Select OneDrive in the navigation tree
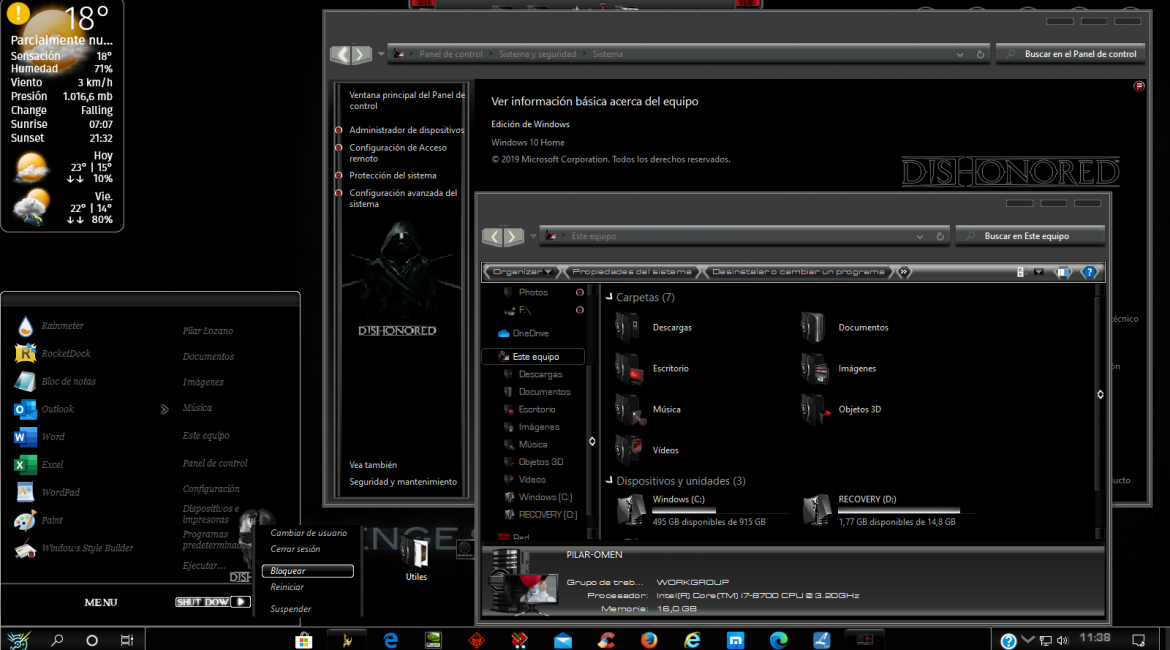The height and width of the screenshot is (650, 1170). [524, 334]
